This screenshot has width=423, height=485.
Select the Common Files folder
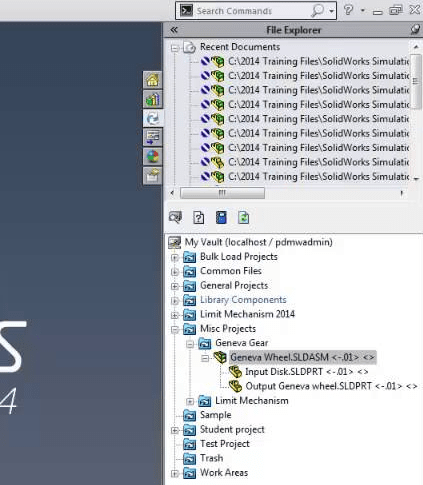(231, 271)
